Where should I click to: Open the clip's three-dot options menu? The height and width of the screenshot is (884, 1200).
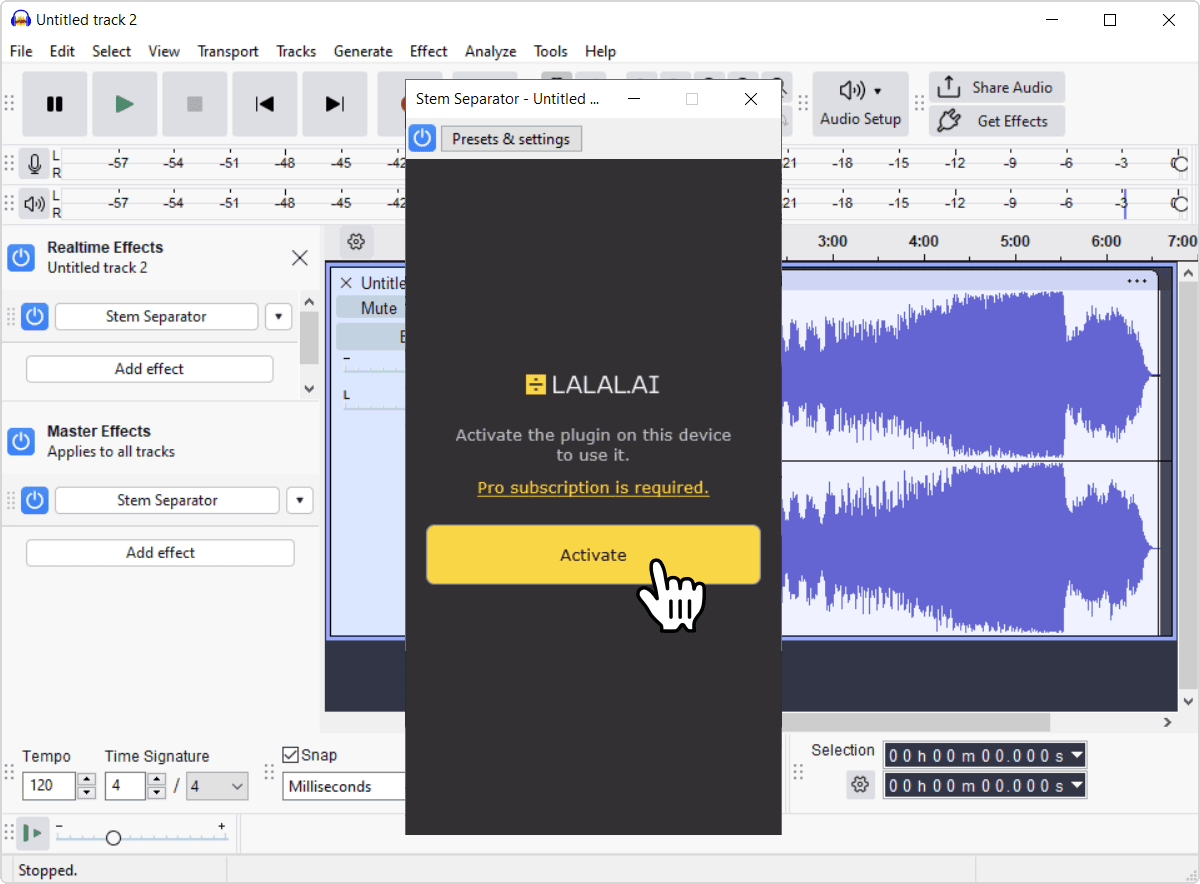coord(1137,281)
